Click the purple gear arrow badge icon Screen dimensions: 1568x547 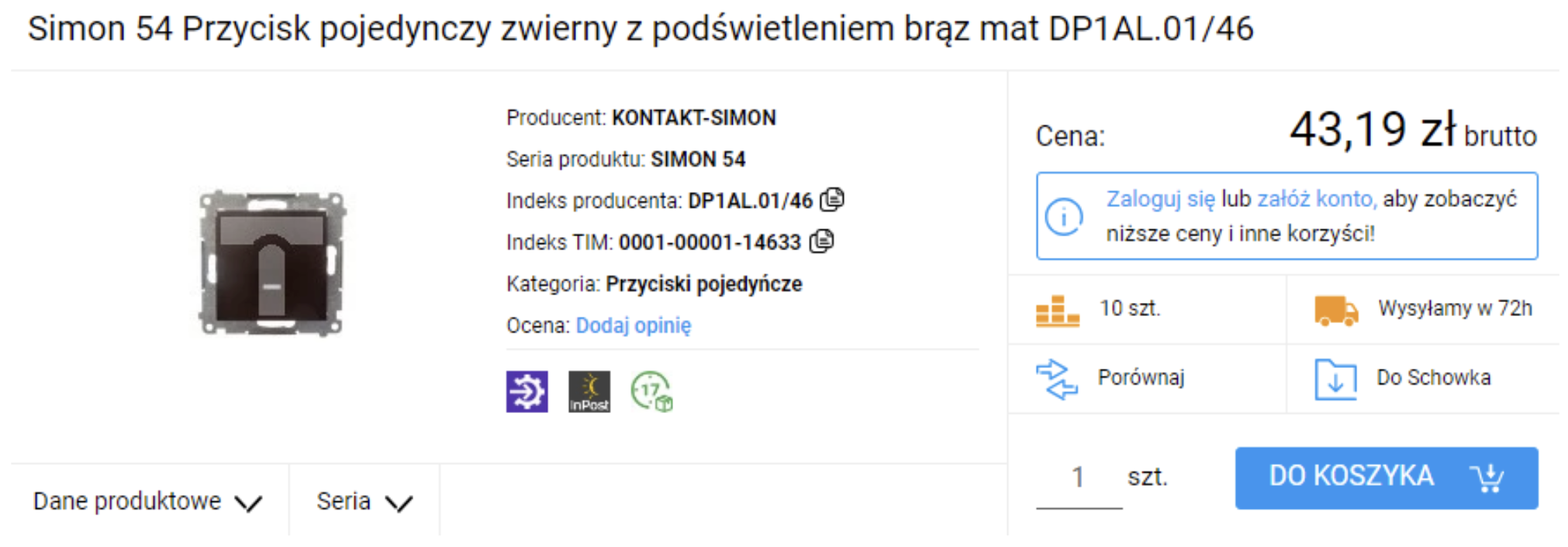[x=527, y=391]
